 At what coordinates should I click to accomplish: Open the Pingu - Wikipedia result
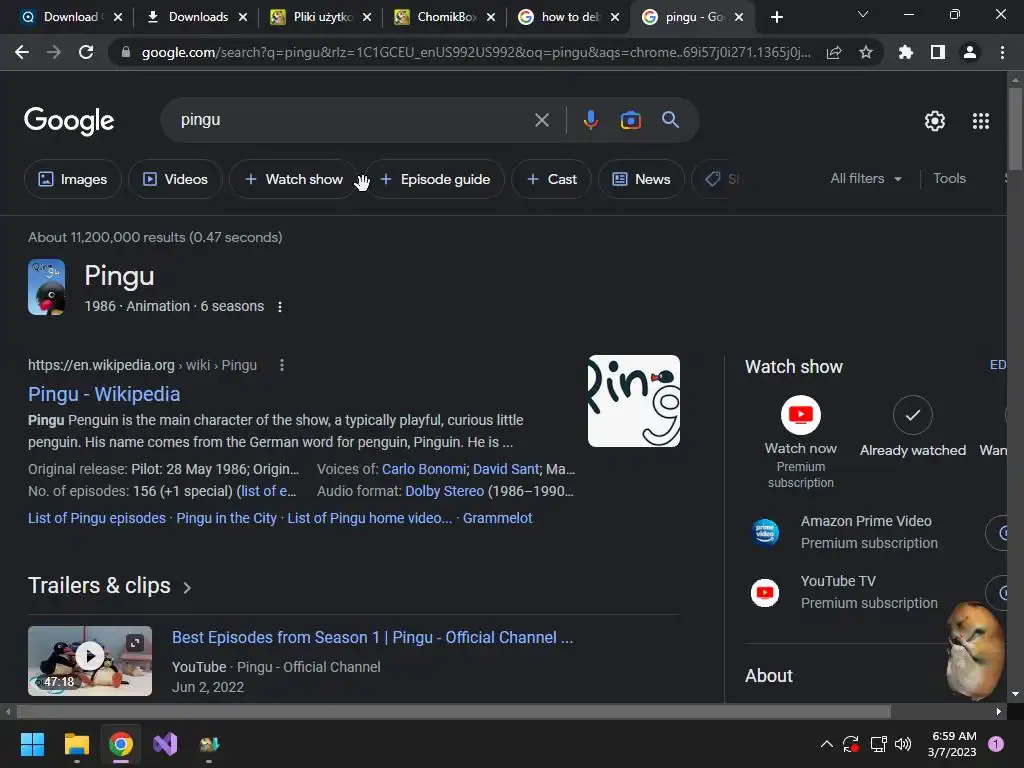104,394
